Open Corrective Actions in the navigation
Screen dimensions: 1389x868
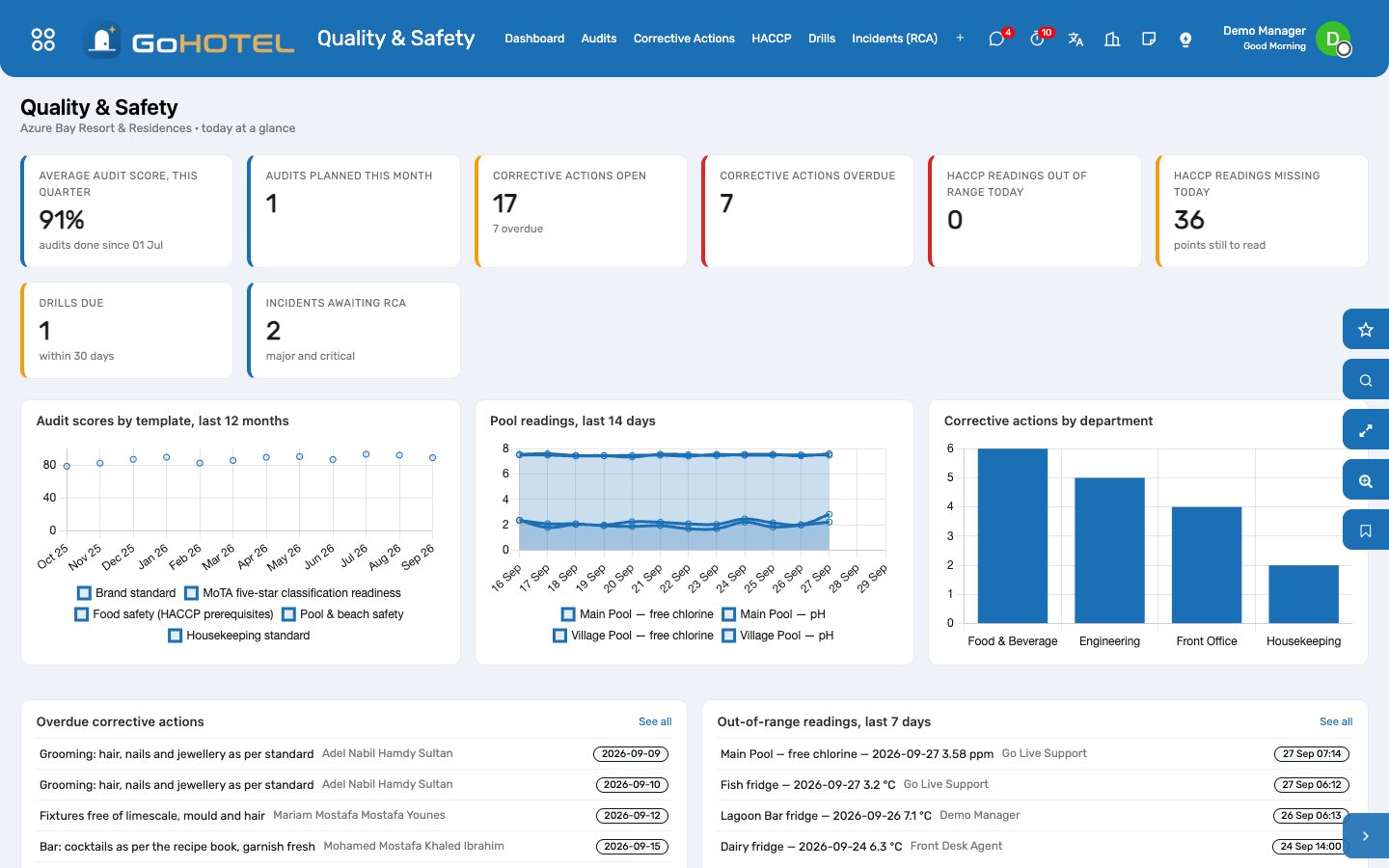click(684, 39)
